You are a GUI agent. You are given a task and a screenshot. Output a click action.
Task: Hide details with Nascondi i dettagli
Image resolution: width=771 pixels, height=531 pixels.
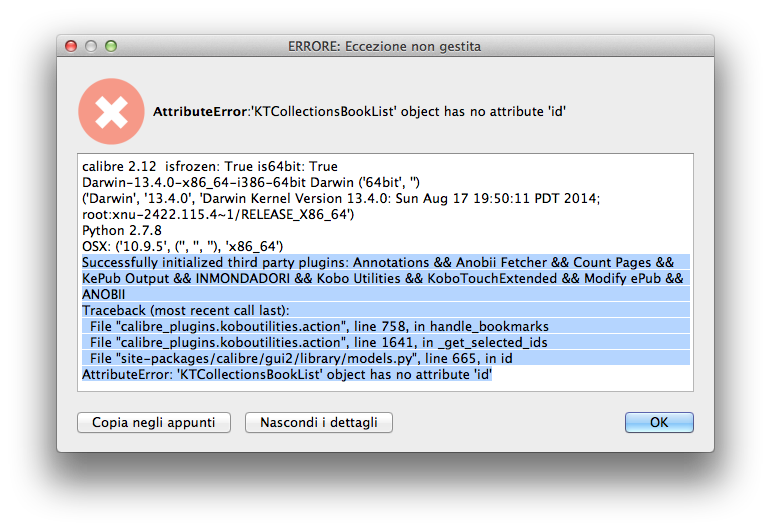pos(318,423)
